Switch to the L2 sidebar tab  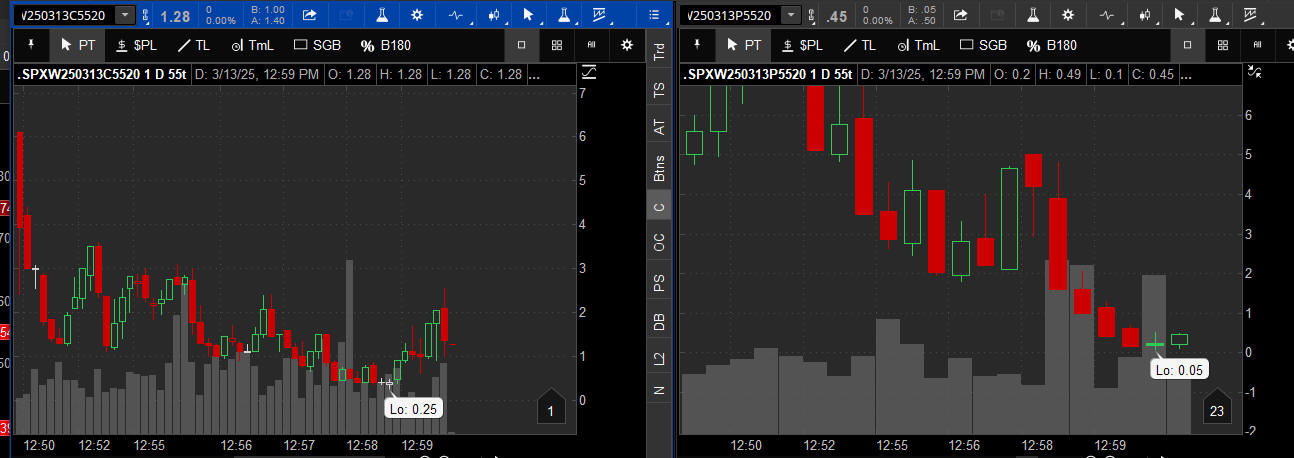(658, 358)
